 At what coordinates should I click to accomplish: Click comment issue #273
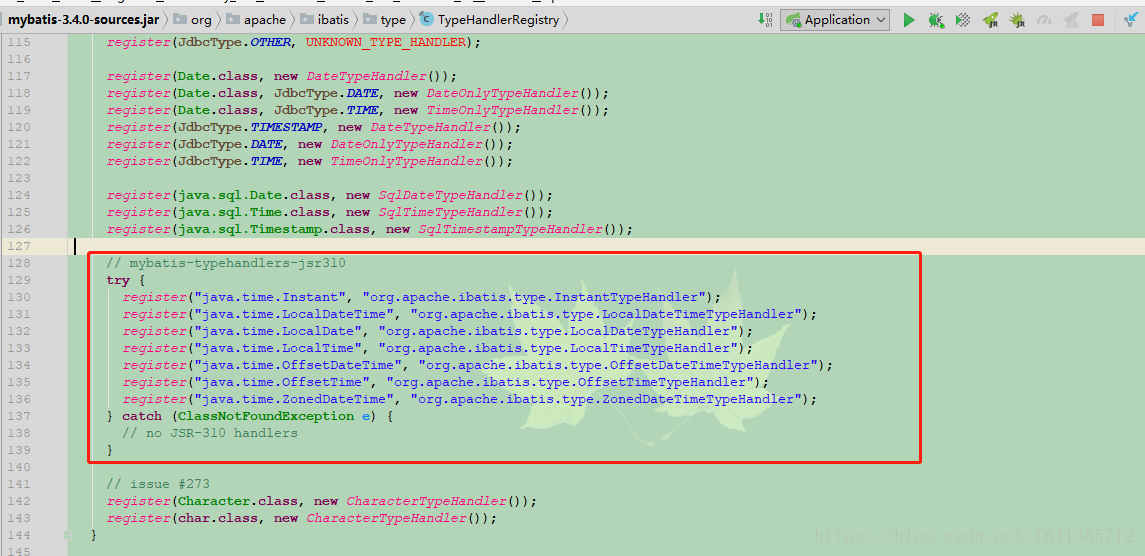pos(158,484)
